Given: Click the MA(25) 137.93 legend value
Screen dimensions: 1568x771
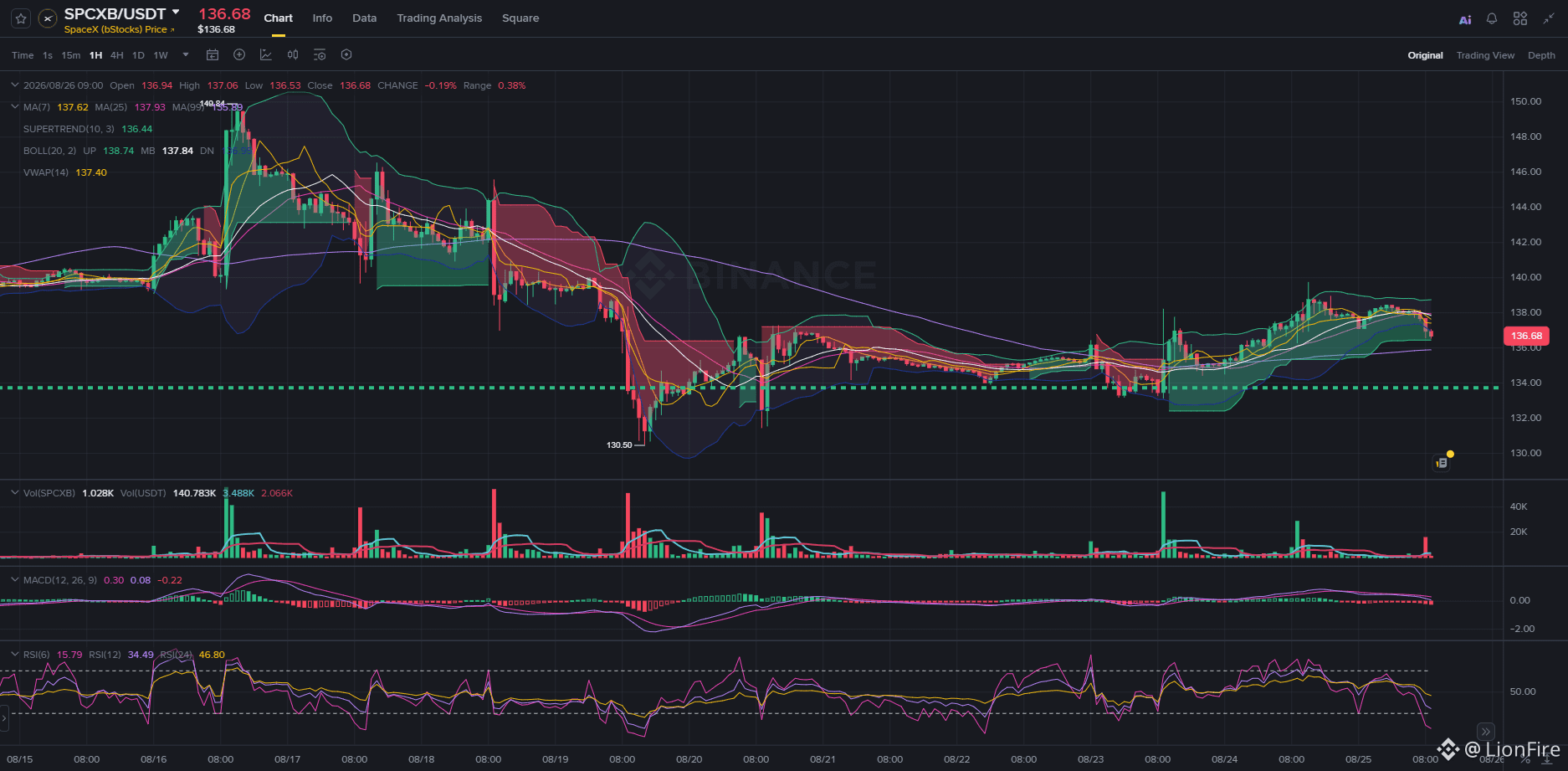Looking at the screenshot, I should coord(150,107).
